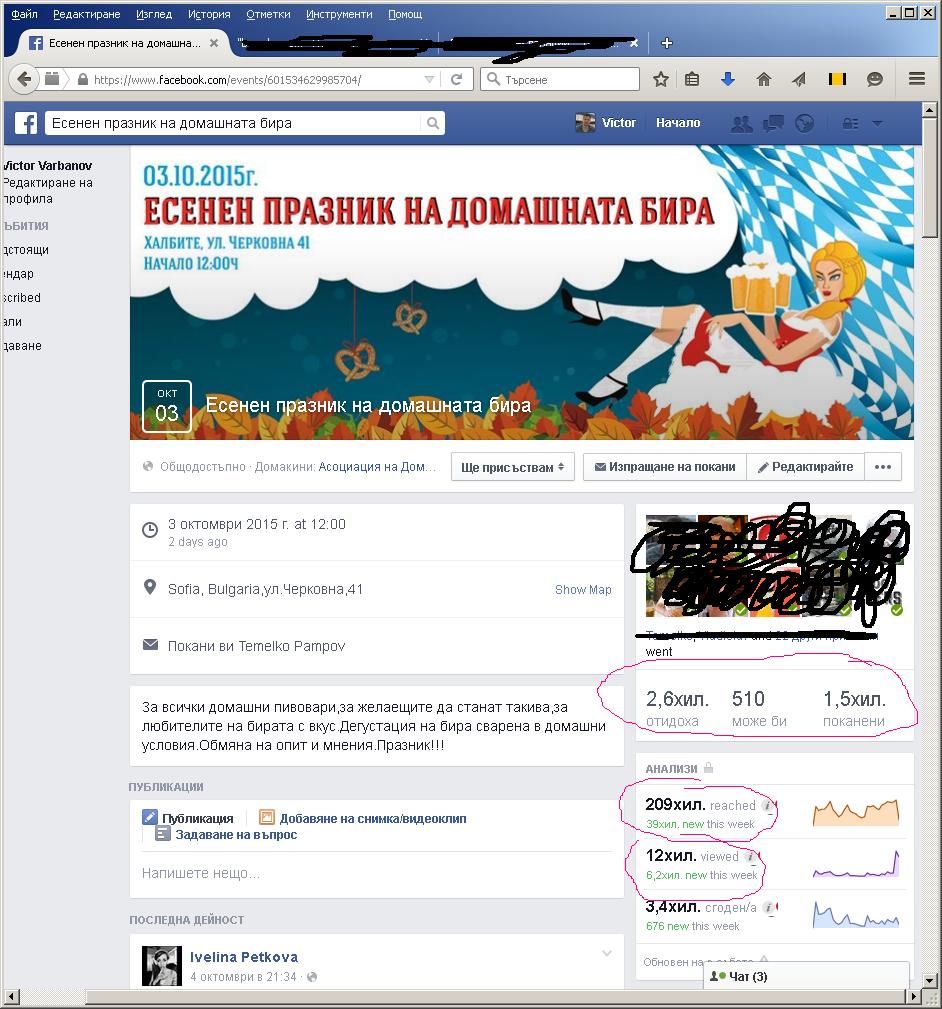Open the История menu
The image size is (942, 1009).
pyautogui.click(x=208, y=14)
